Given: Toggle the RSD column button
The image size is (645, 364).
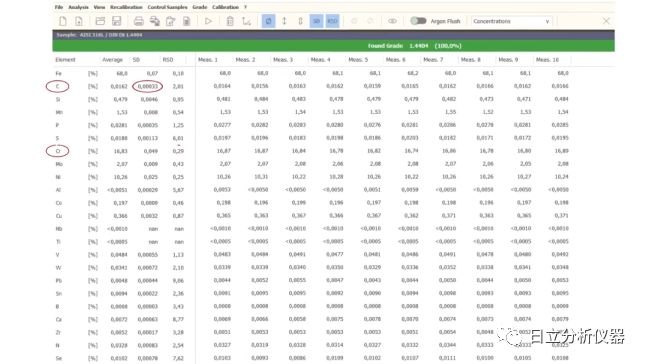Looking at the screenshot, I should coord(332,21).
